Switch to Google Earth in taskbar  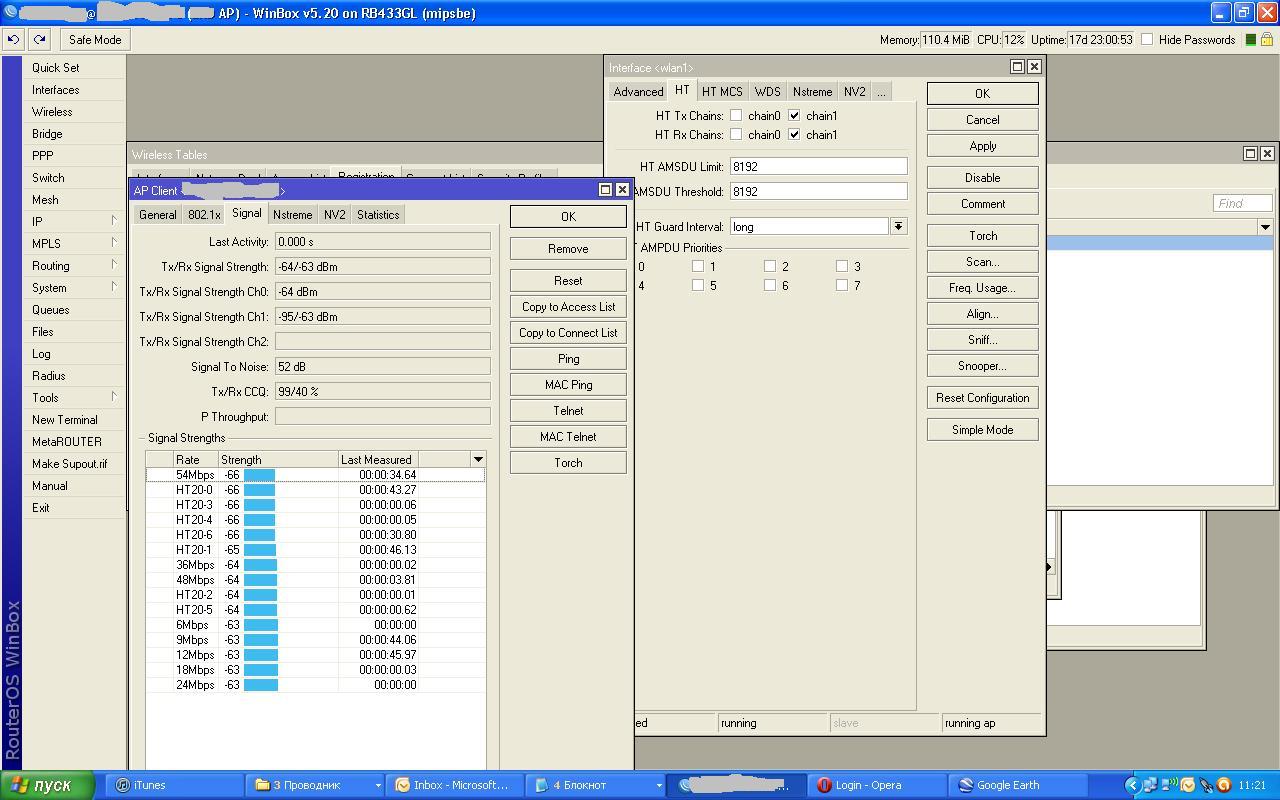click(1007, 785)
